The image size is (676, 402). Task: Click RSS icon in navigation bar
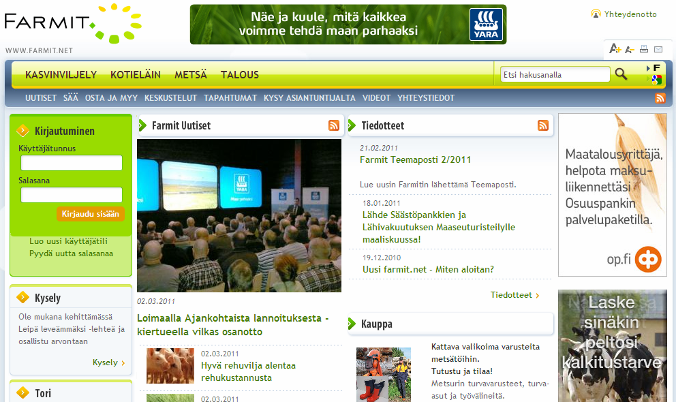(x=660, y=98)
